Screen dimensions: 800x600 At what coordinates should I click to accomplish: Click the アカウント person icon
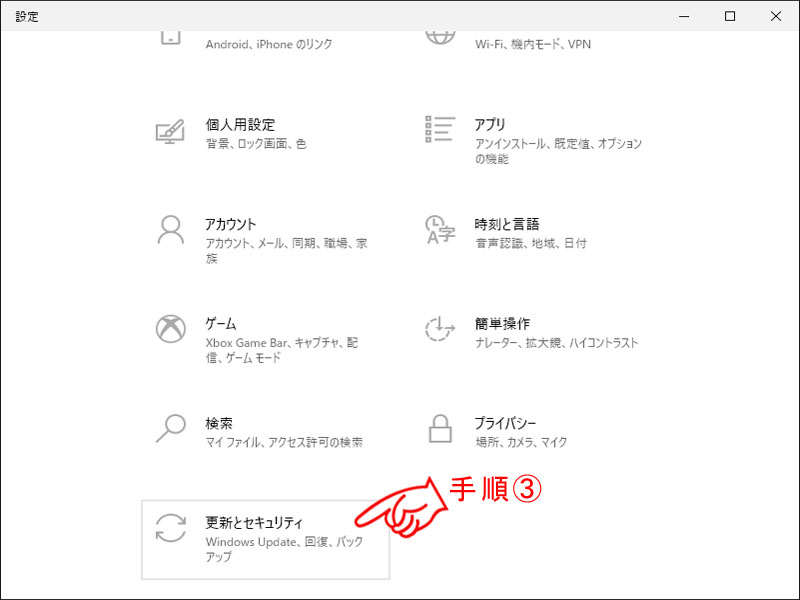click(170, 230)
